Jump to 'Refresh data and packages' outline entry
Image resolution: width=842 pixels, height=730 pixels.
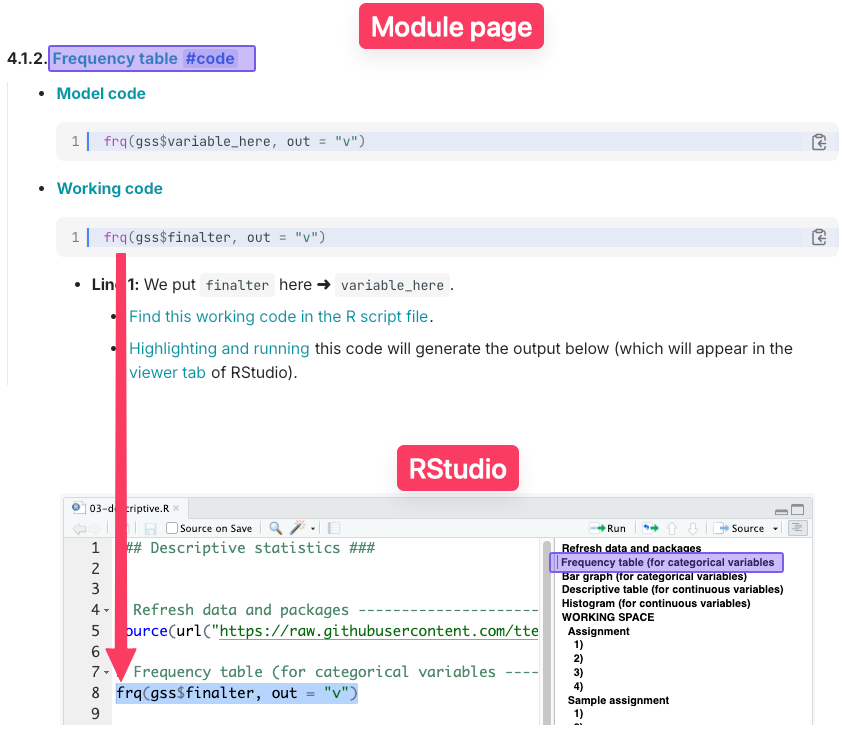click(x=631, y=548)
